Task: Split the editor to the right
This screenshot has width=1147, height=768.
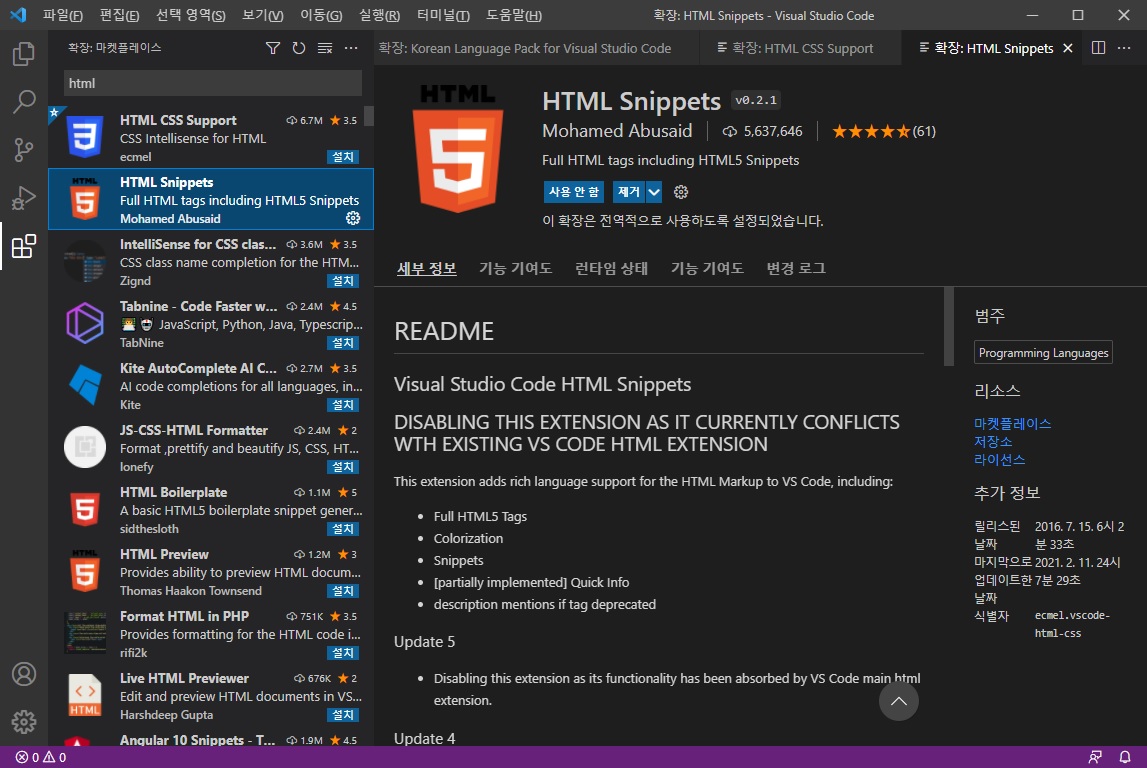Action: point(1098,48)
